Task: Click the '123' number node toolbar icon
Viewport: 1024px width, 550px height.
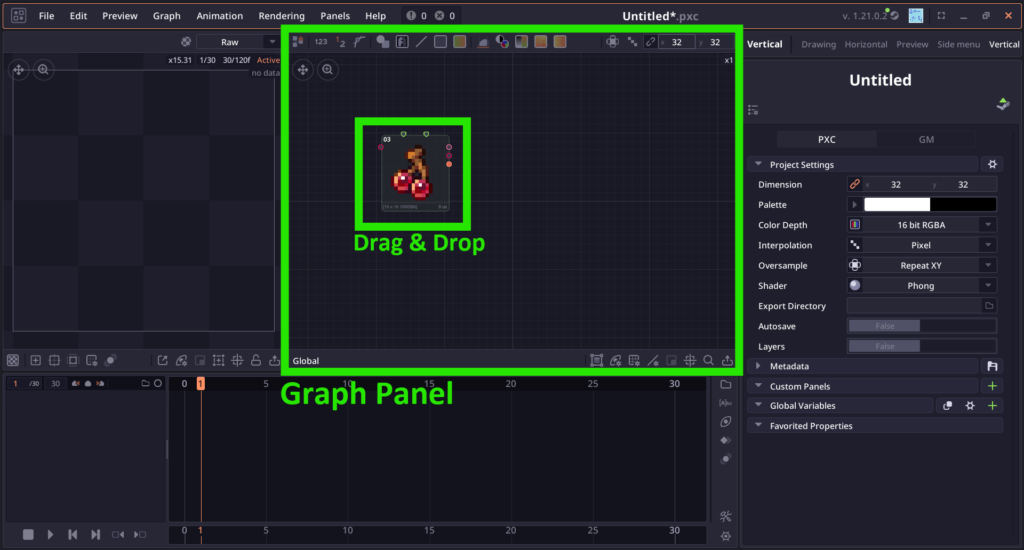Action: click(x=321, y=42)
